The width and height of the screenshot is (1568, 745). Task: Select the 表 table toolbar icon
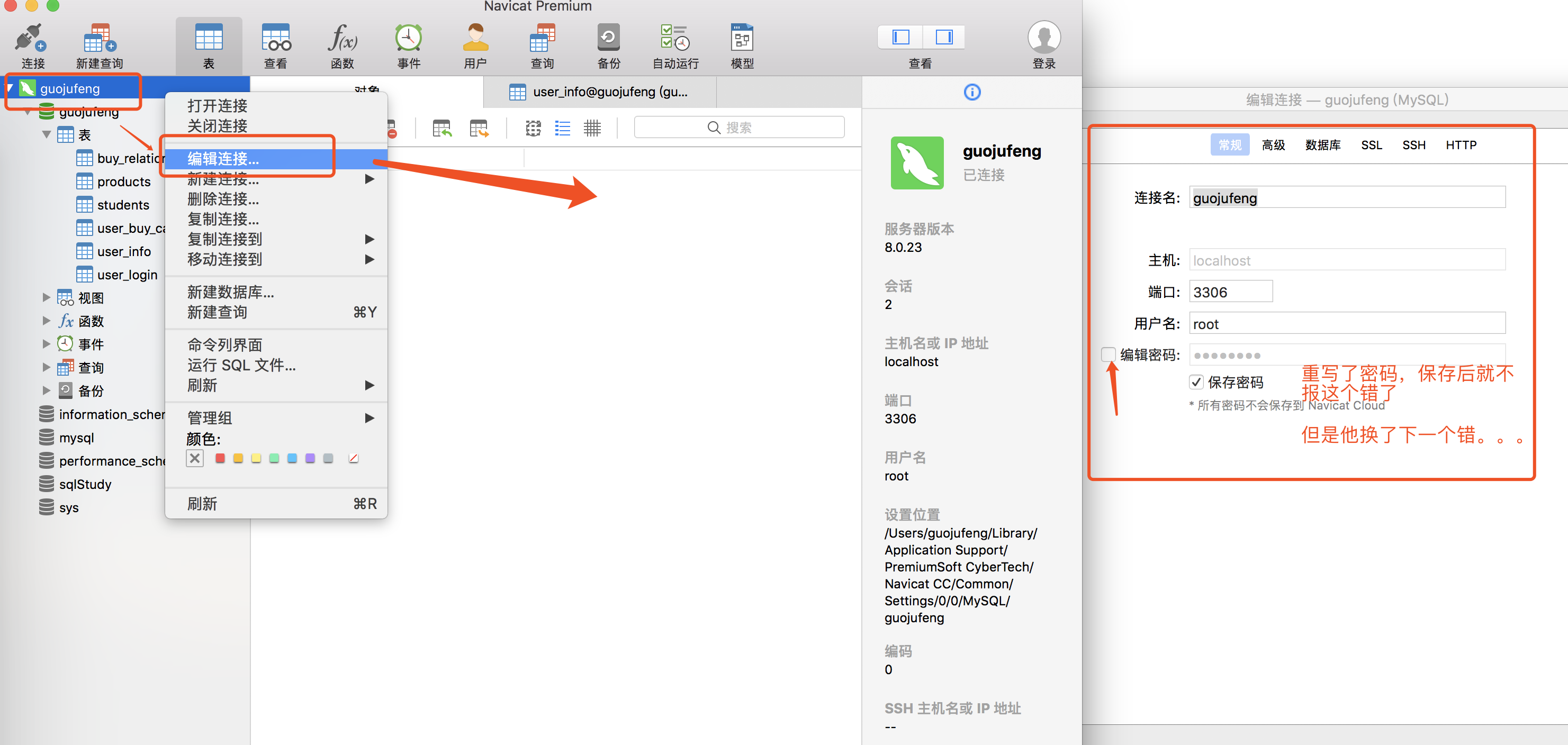209,38
